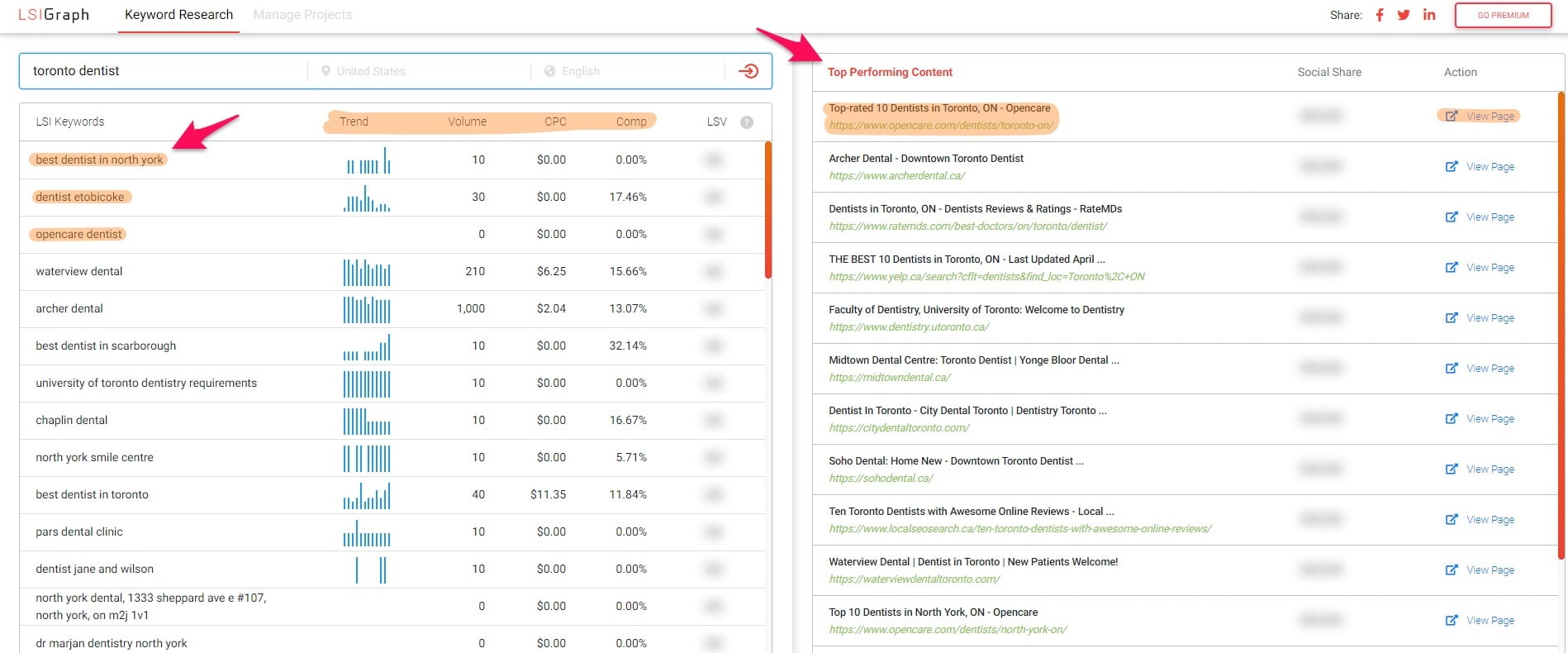The width and height of the screenshot is (1568, 653).
Task: View Page icon for Midtown Dental Centre
Action: click(1452, 369)
